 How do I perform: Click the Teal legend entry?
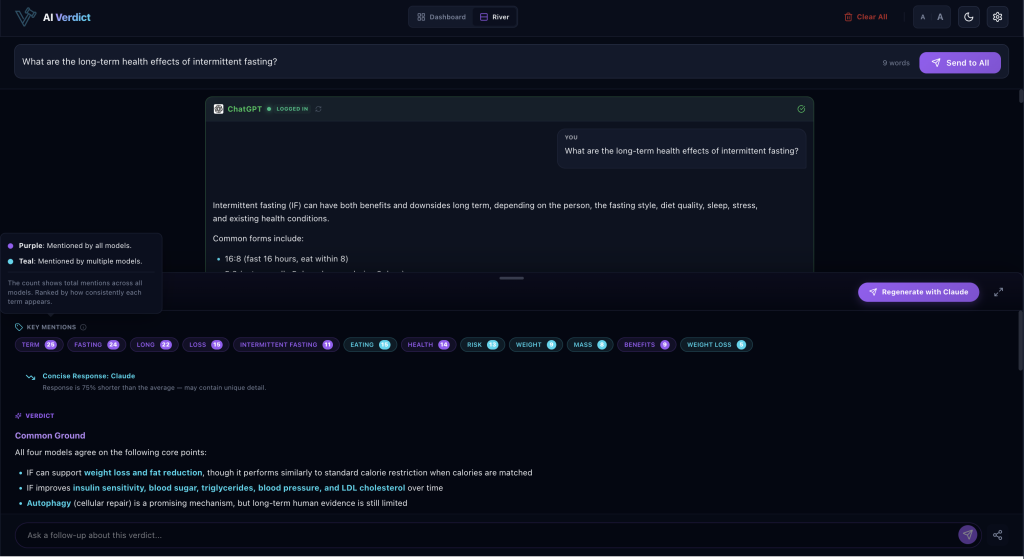(75, 261)
